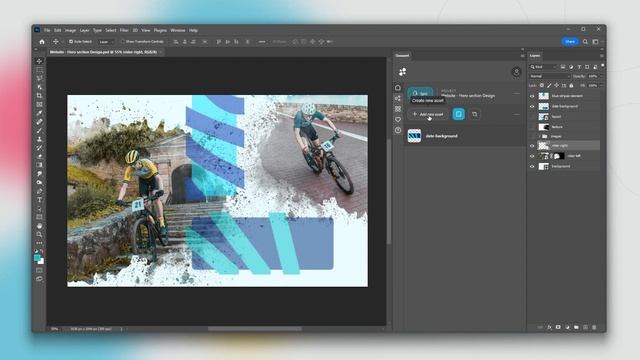This screenshot has width=640, height=360.
Task: Select the Move tool in the toolbox
Action: [x=39, y=61]
